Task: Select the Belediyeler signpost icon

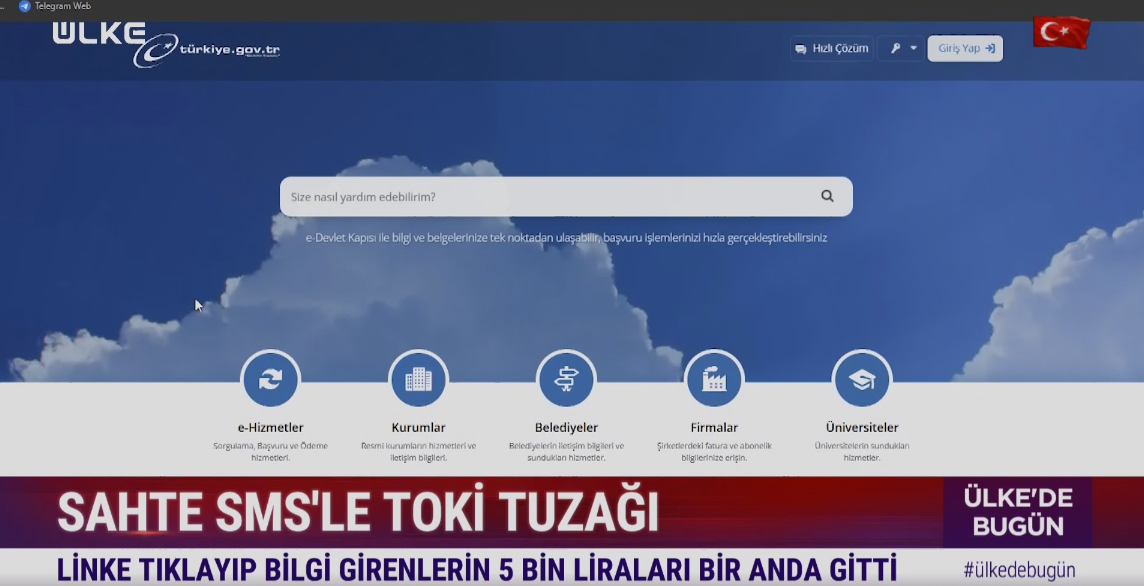Action: tap(566, 380)
